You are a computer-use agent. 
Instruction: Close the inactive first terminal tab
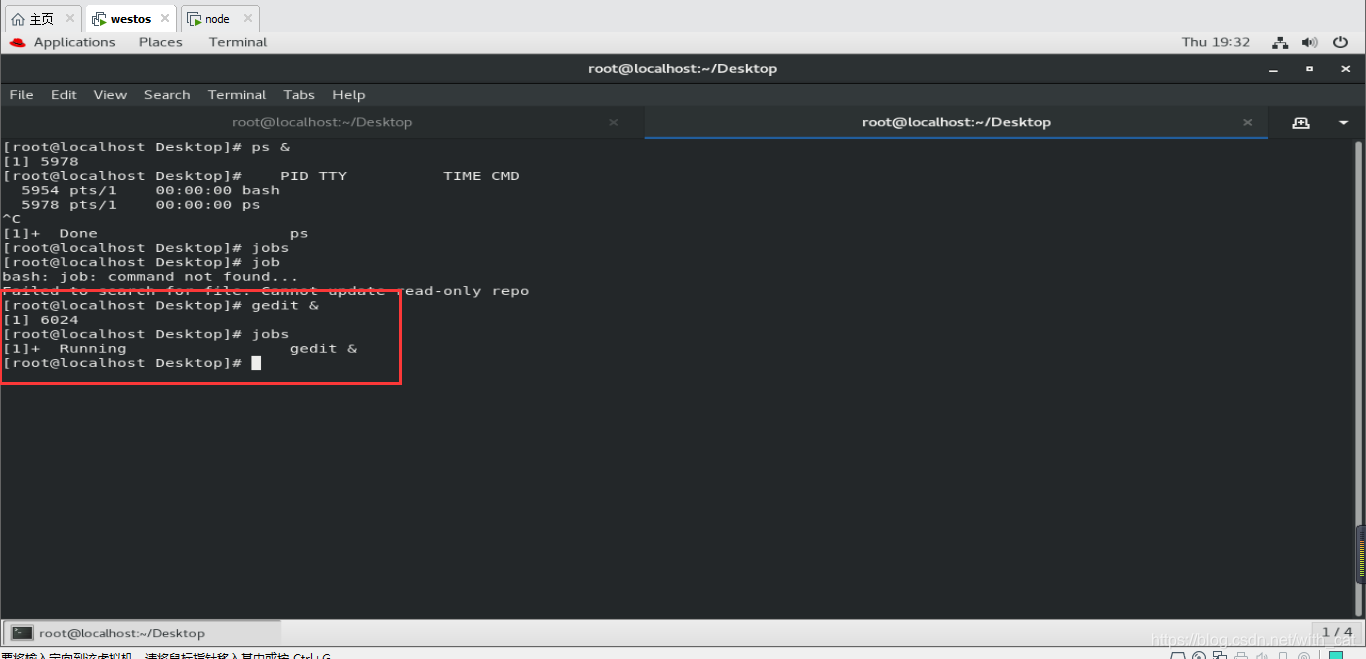click(613, 122)
